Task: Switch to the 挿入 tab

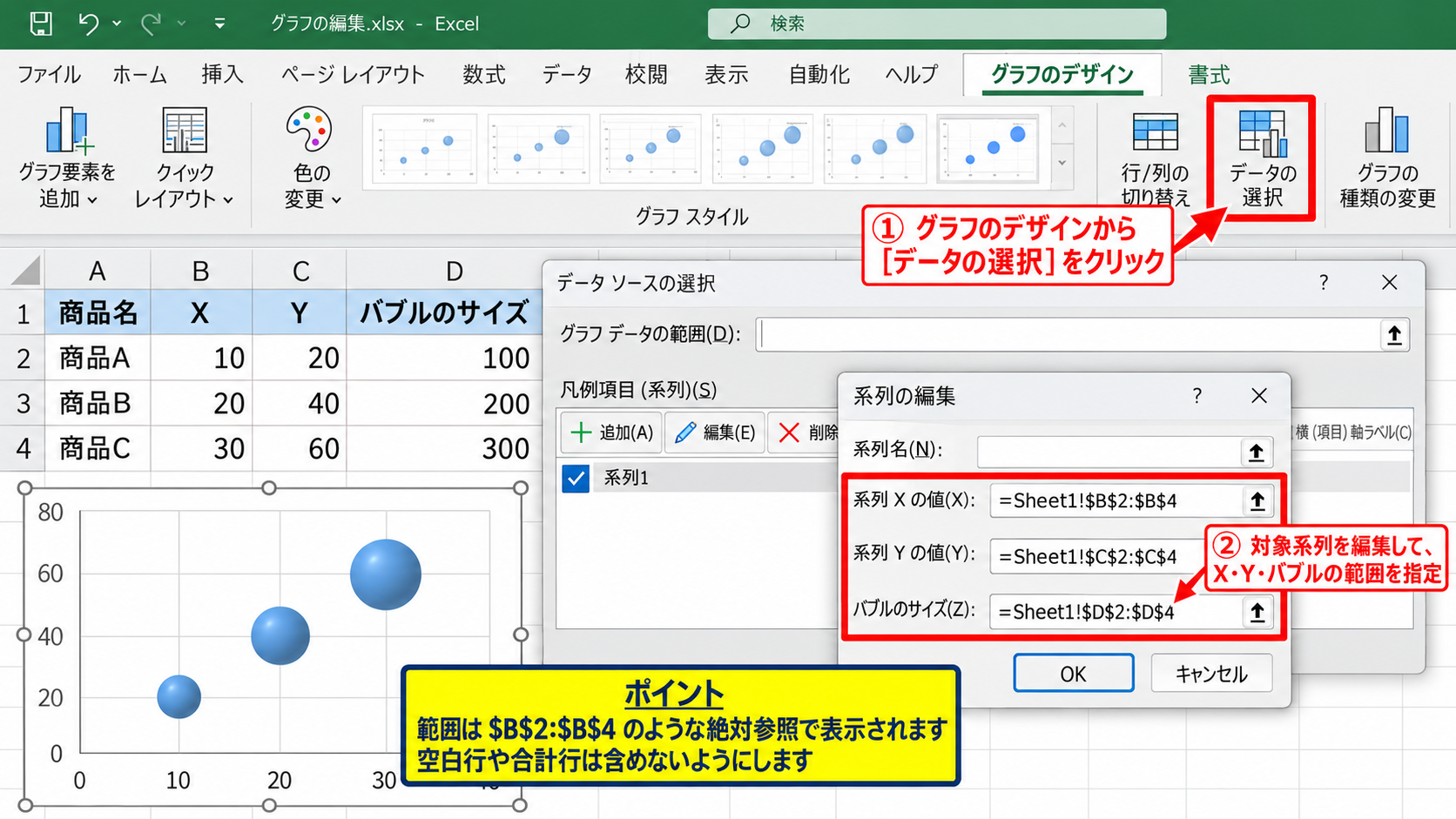Action: 222,75
